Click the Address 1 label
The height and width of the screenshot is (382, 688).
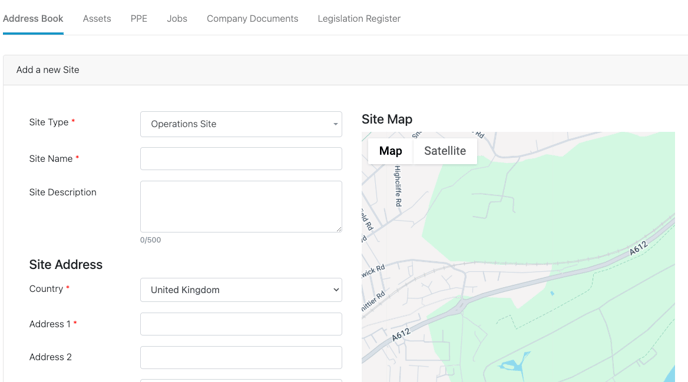pos(50,324)
